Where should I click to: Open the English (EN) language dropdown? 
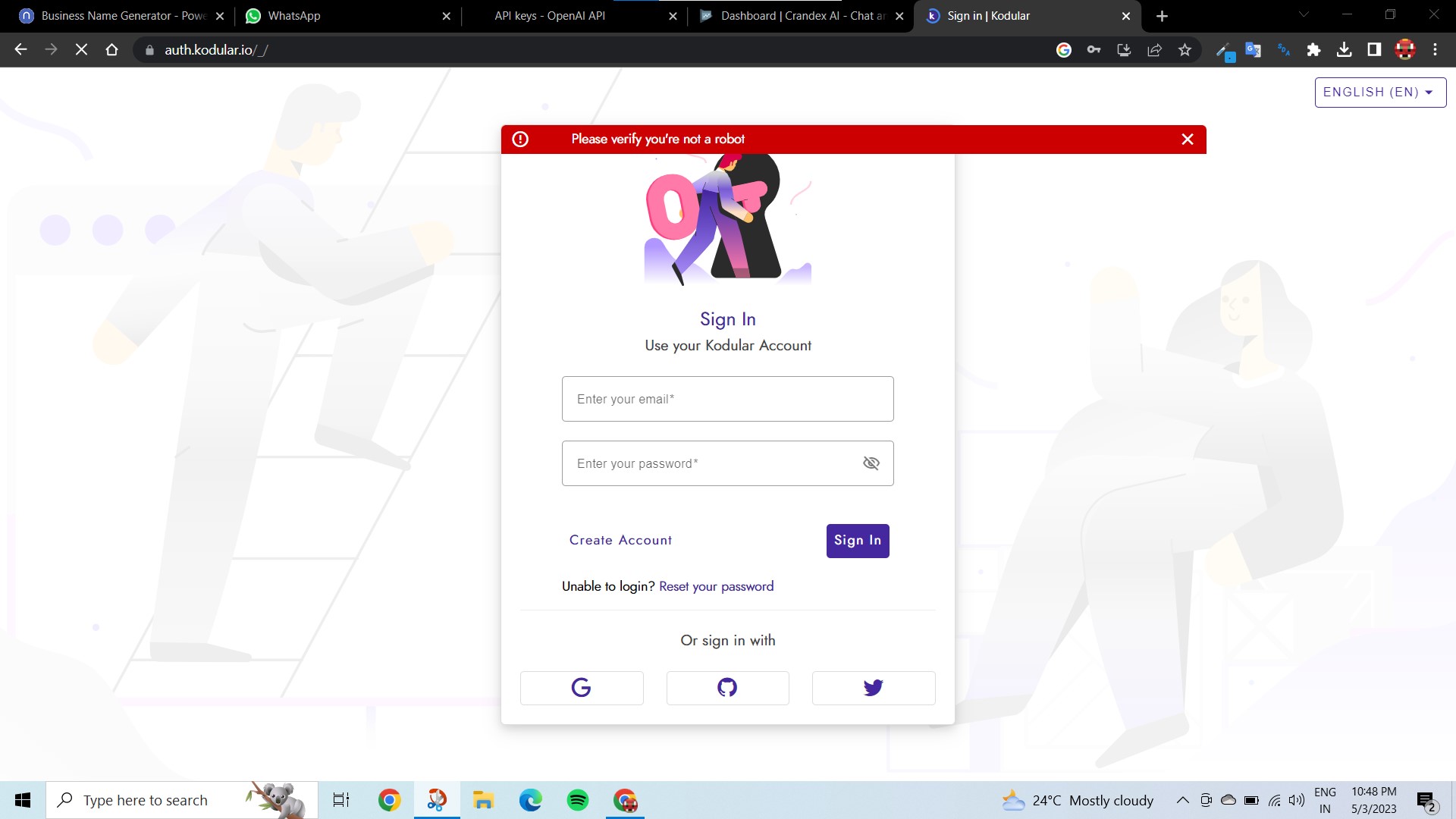[x=1380, y=93]
